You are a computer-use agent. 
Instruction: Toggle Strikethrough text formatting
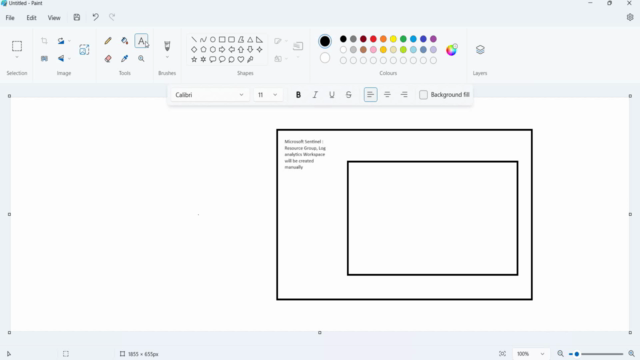click(349, 95)
